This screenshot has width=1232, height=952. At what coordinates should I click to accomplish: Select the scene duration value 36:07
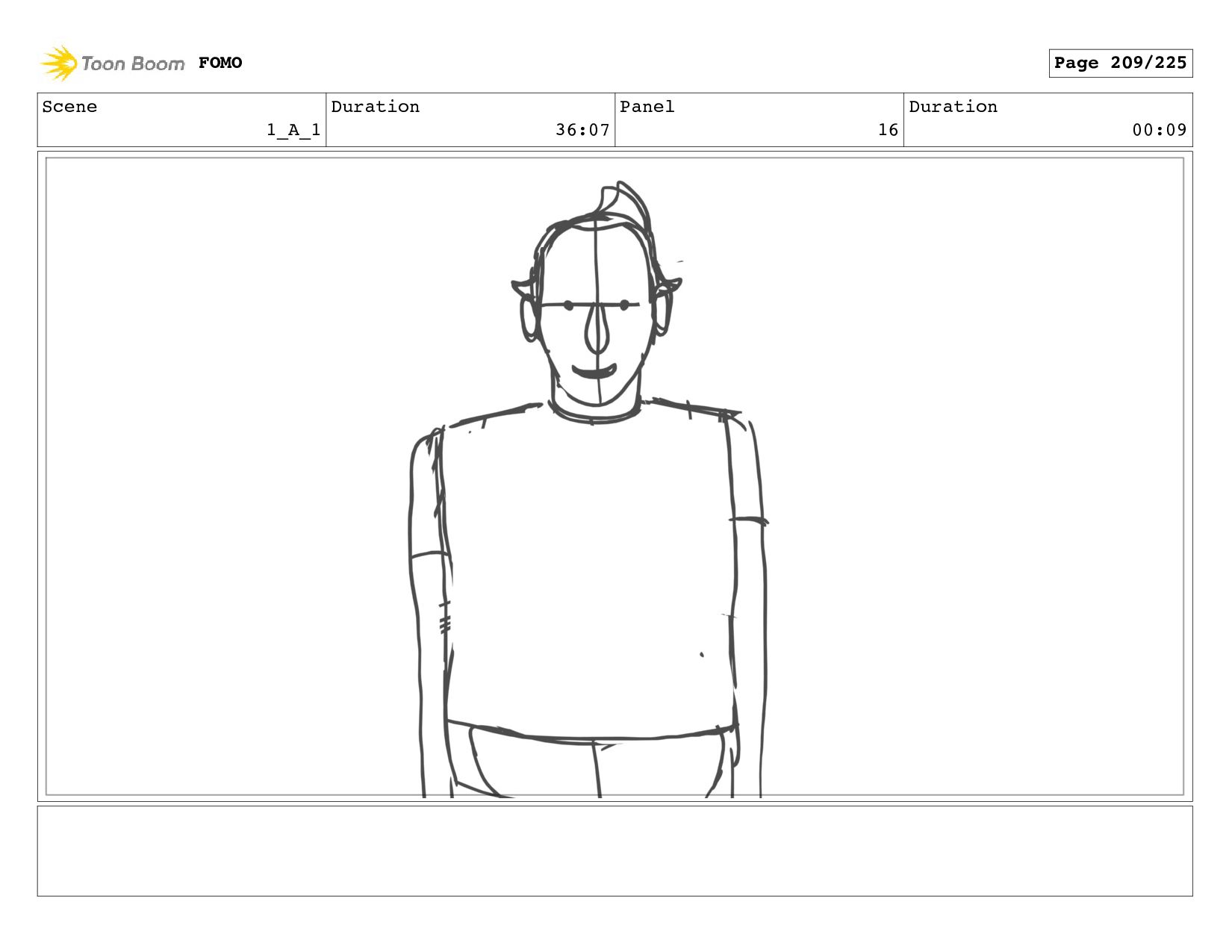click(582, 130)
